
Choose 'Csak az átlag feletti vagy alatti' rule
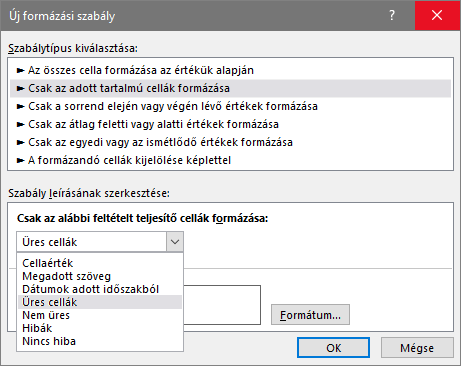pyautogui.click(x=230, y=124)
